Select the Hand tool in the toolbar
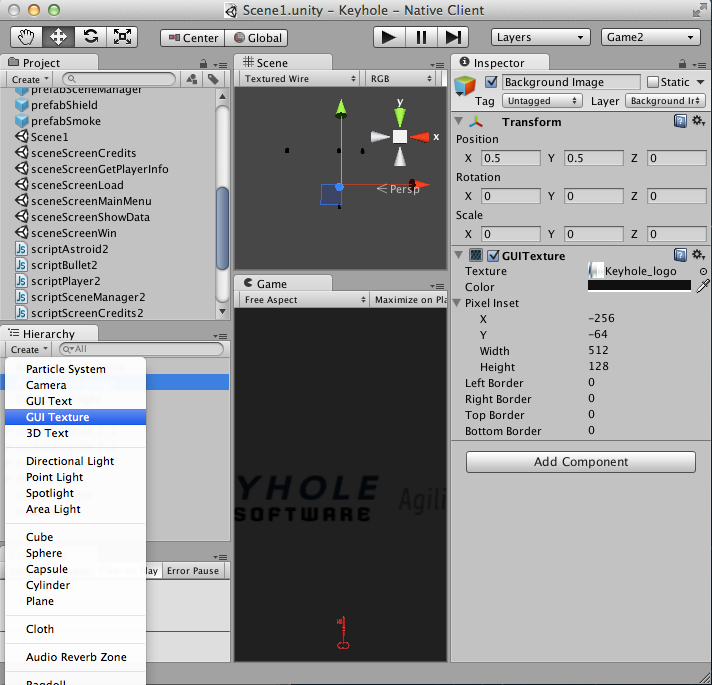The width and height of the screenshot is (712, 685). (27, 37)
